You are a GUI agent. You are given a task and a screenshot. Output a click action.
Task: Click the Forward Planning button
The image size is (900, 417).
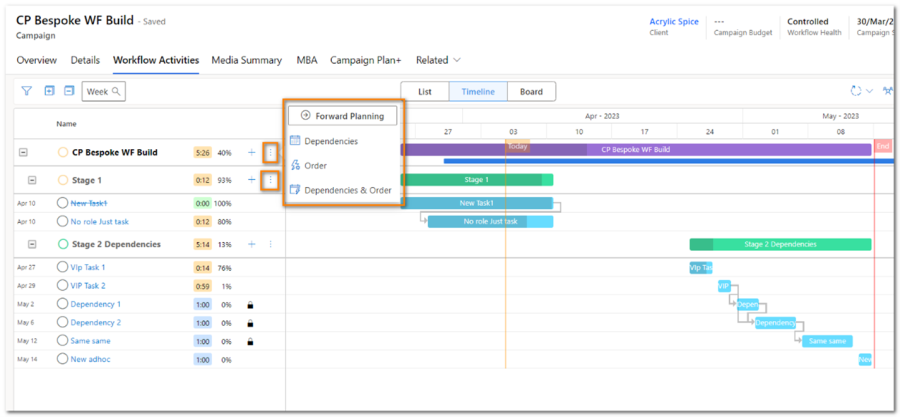pyautogui.click(x=342, y=116)
